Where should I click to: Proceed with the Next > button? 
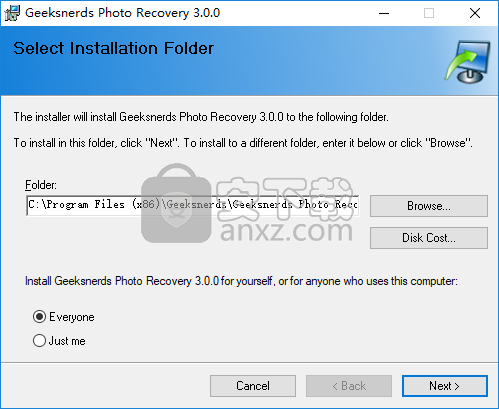click(445, 386)
